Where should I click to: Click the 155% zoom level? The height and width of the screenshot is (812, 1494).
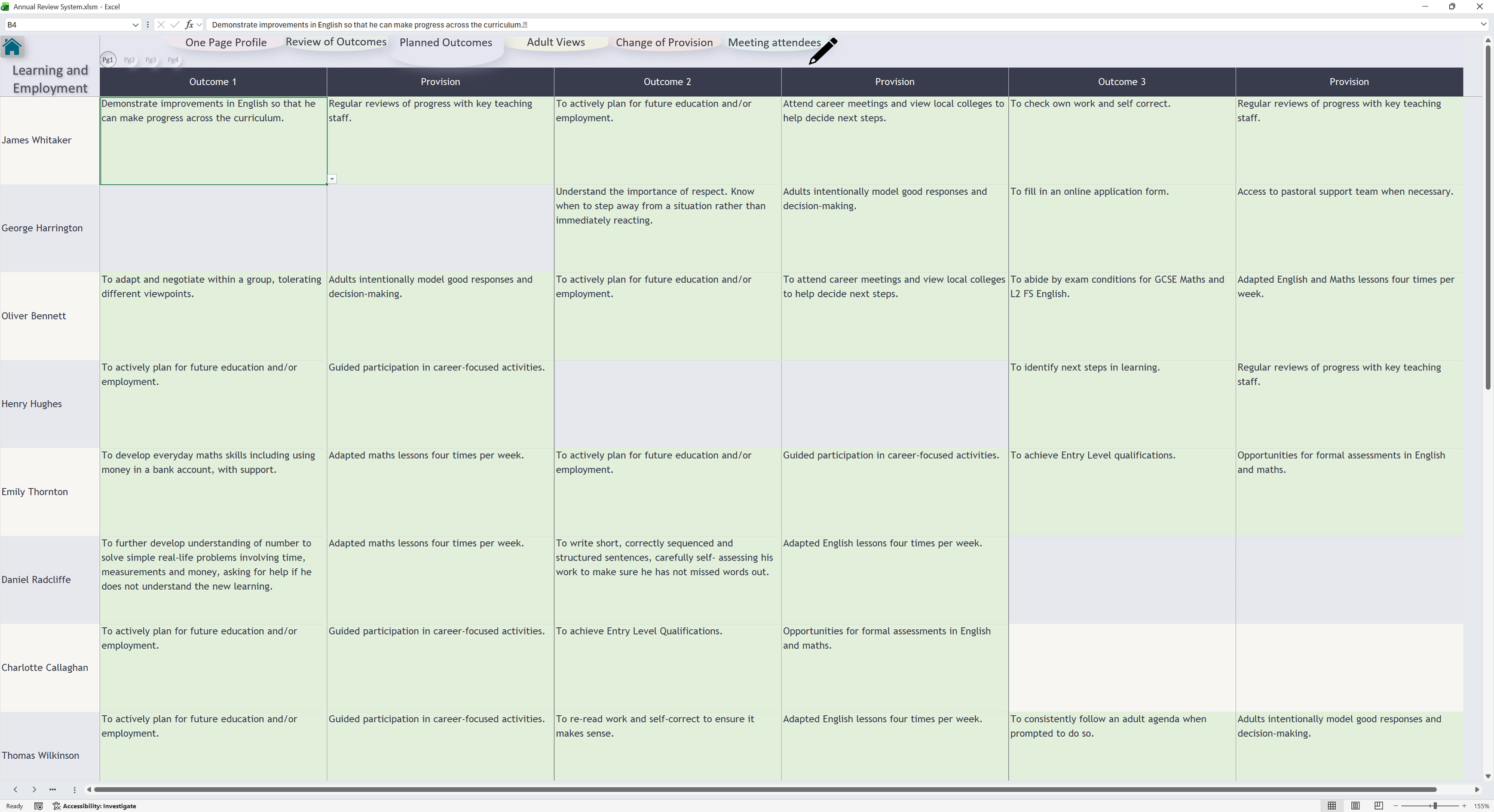[x=1481, y=806]
